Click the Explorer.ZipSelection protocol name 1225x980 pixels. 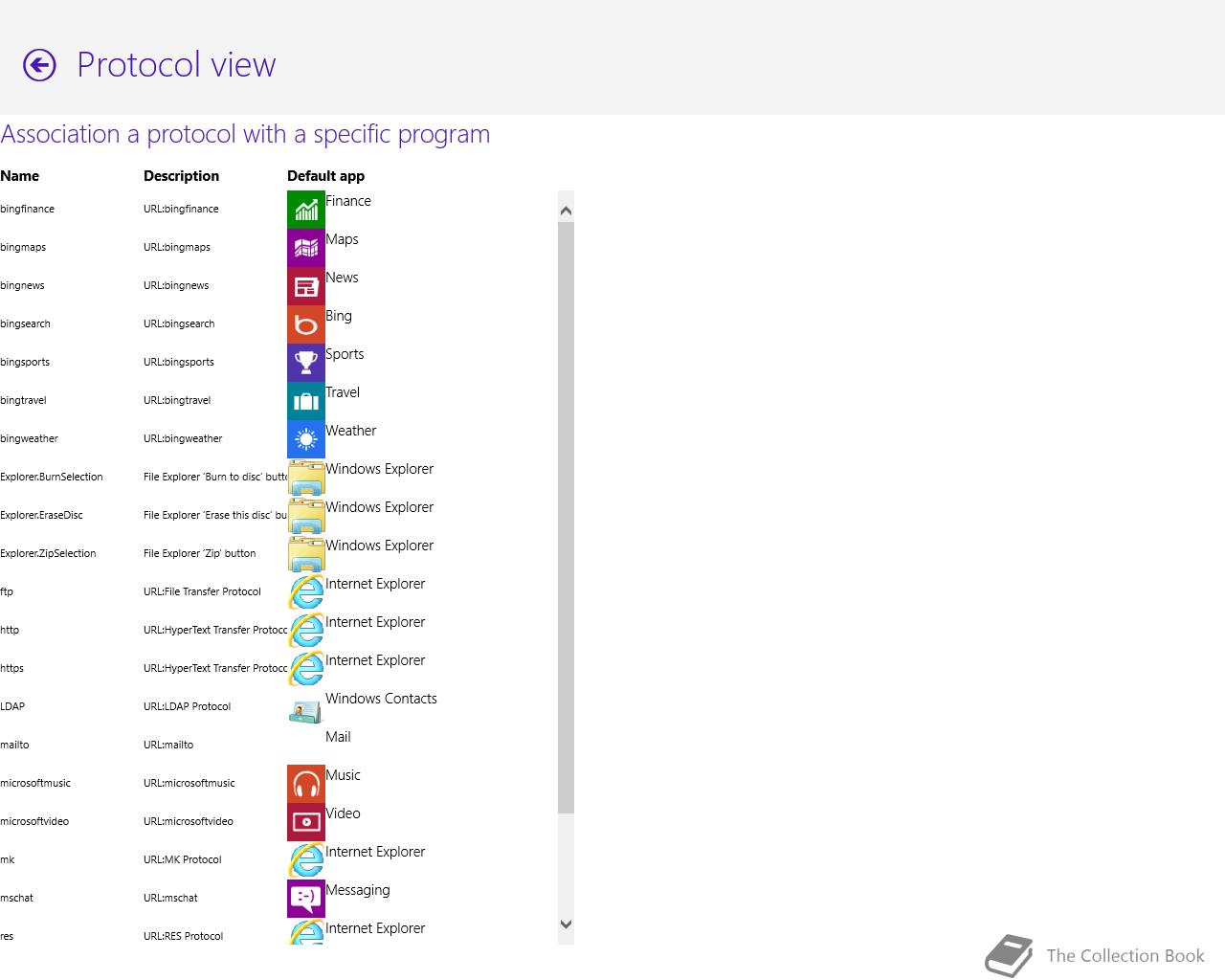point(48,553)
